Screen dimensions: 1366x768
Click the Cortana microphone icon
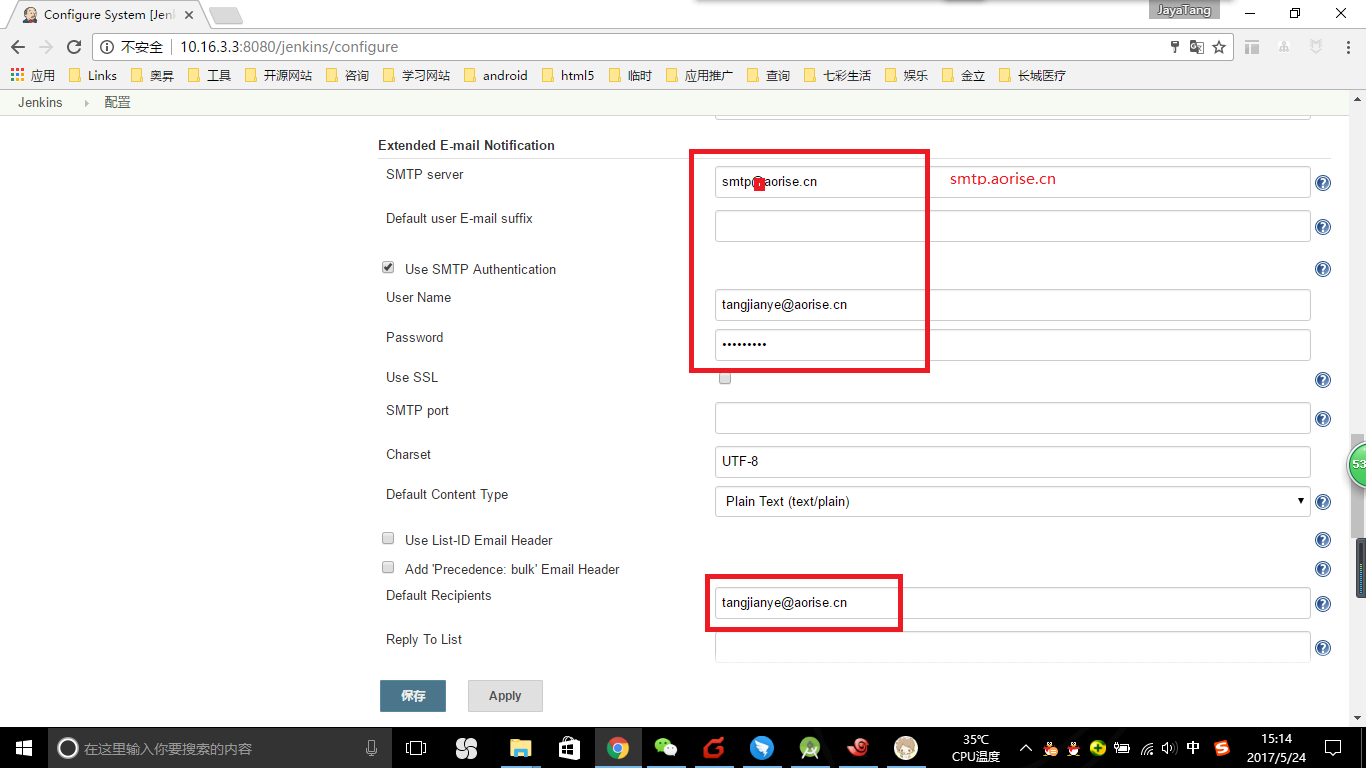[372, 748]
